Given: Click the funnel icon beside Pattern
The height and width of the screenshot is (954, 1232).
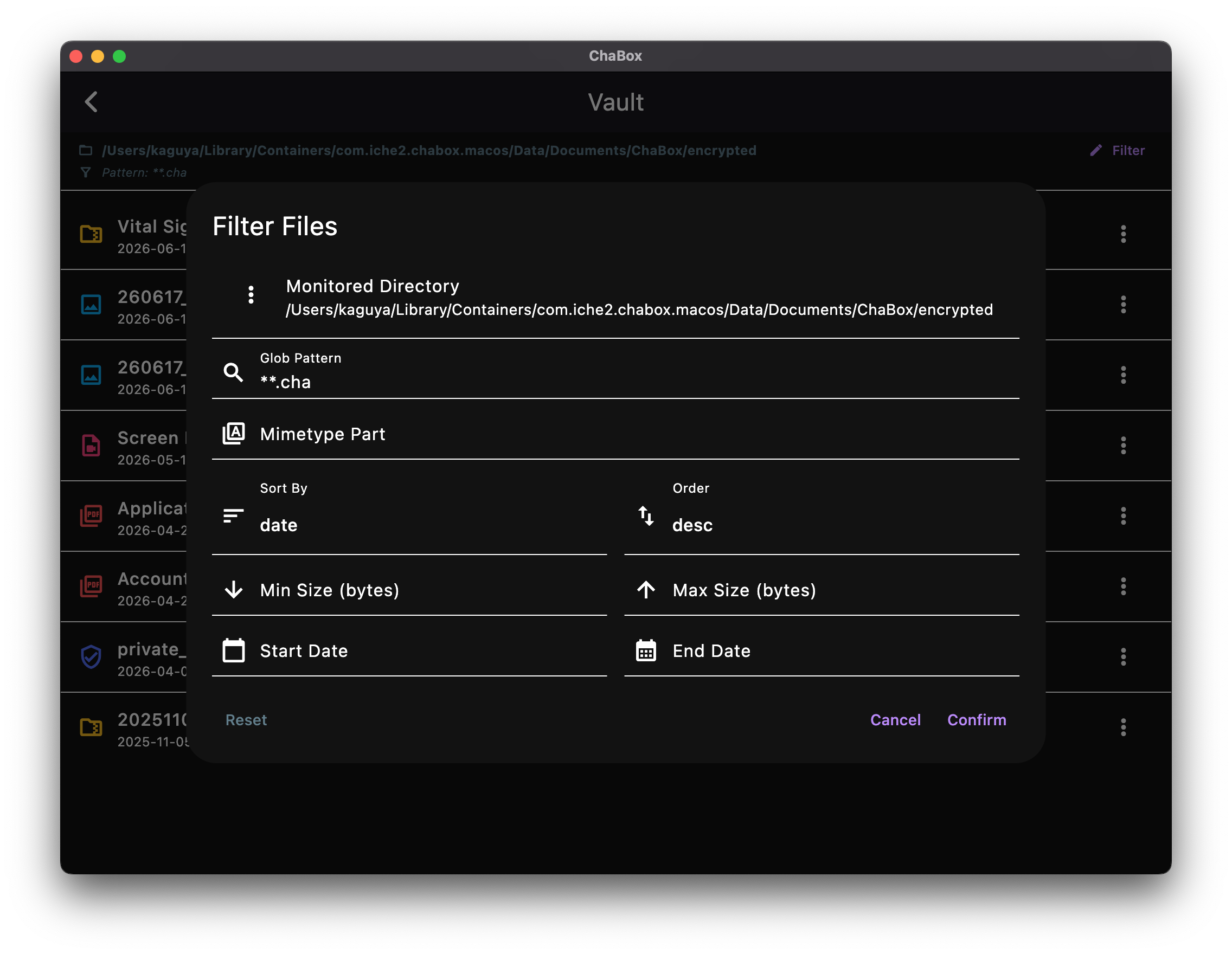Looking at the screenshot, I should (86, 172).
